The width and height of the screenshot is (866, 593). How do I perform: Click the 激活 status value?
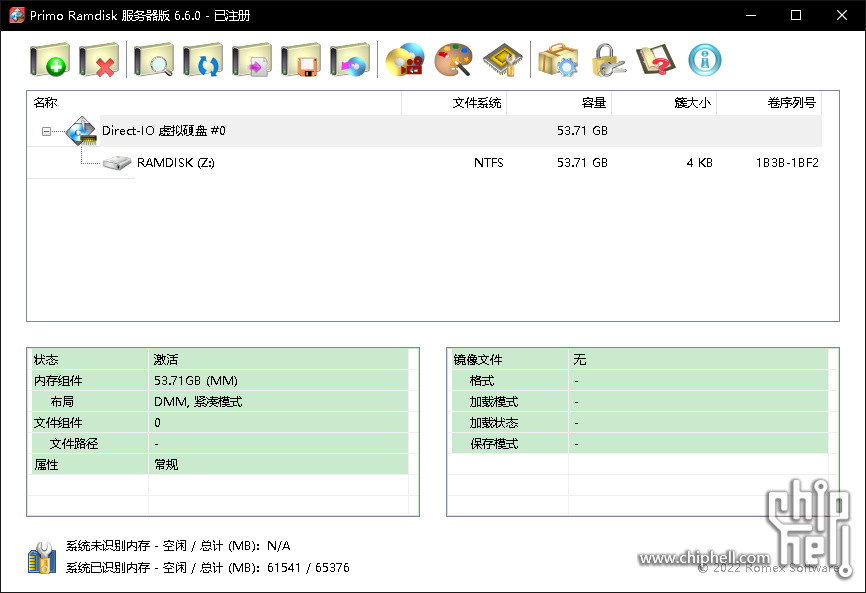click(166, 360)
